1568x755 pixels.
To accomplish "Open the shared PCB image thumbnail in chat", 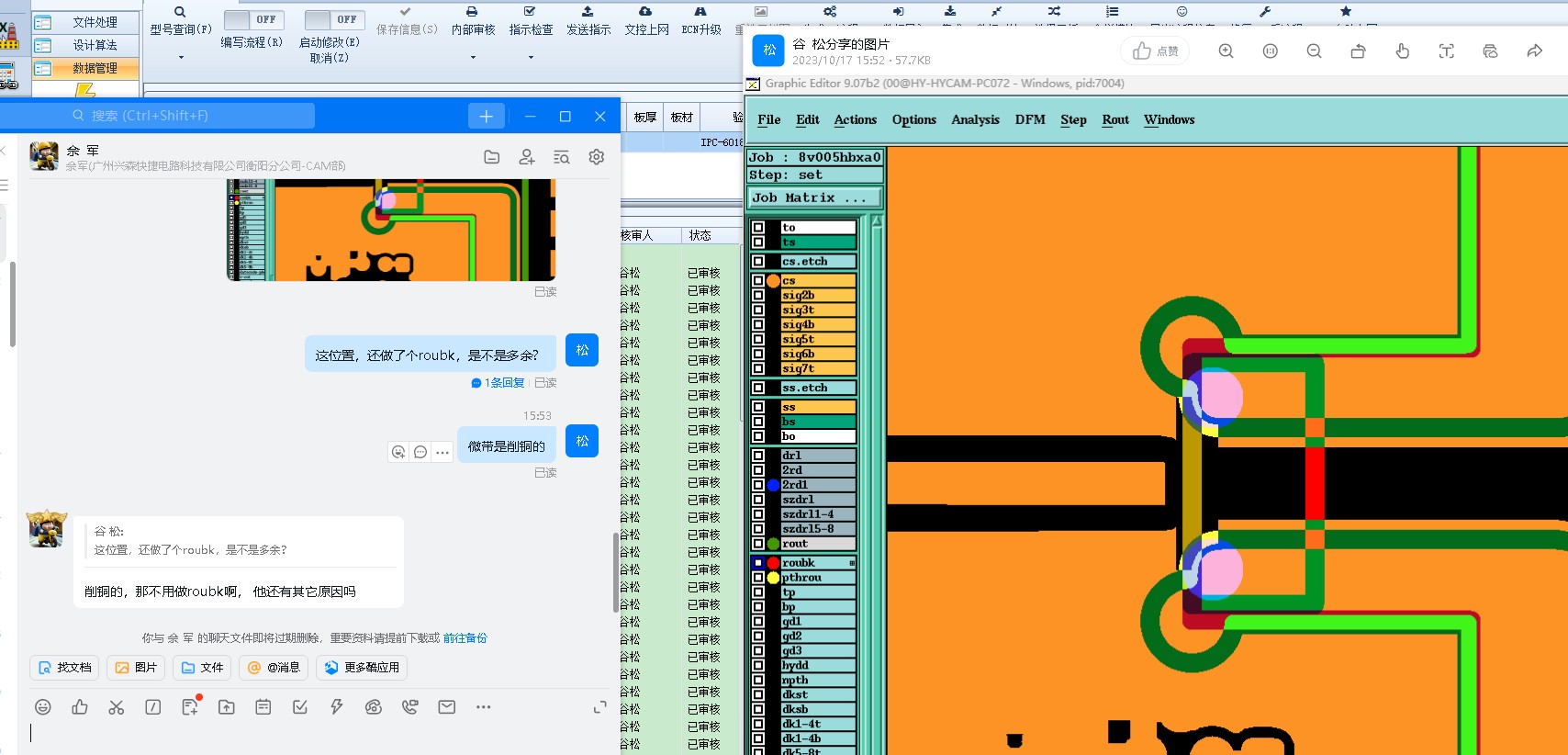I will 391,230.
